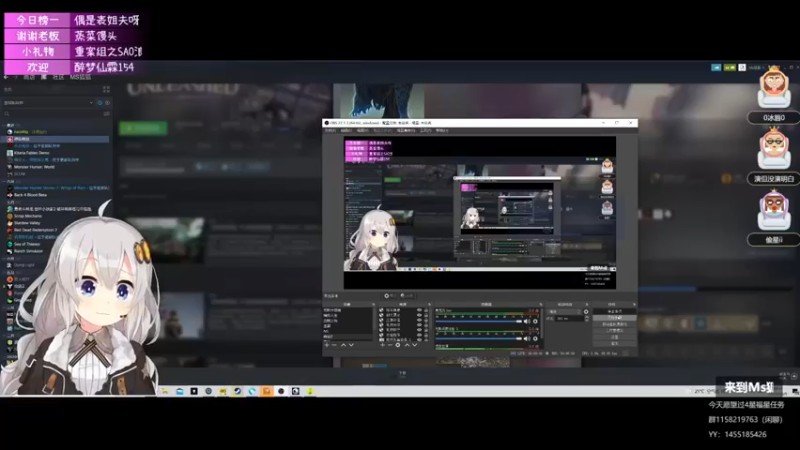Switch Steam library to grid view icon

(107, 89)
